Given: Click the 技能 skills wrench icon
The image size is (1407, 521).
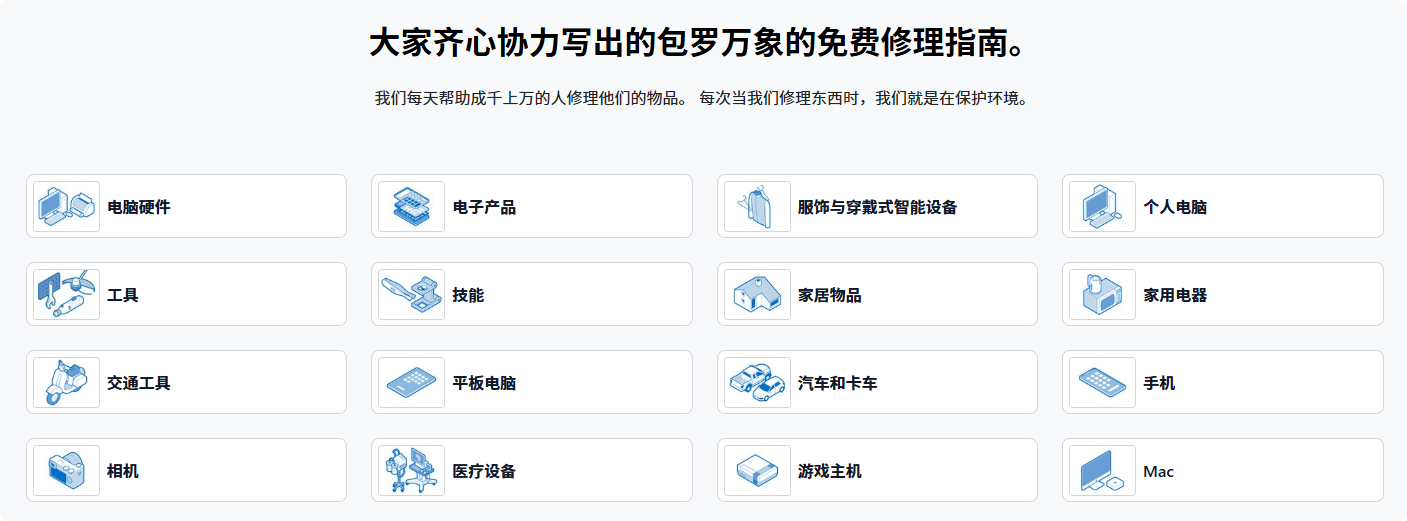Looking at the screenshot, I should coord(411,295).
